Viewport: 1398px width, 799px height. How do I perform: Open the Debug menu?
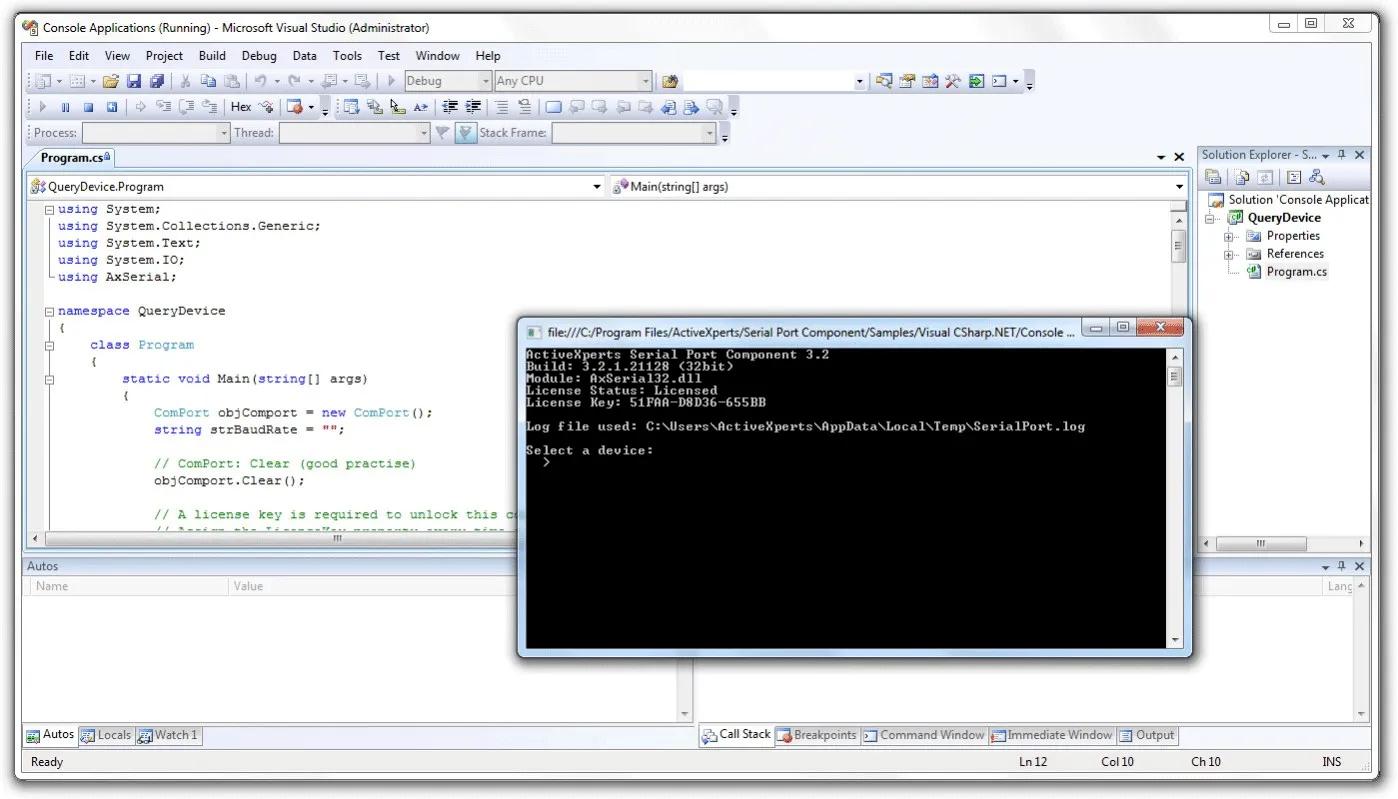259,56
